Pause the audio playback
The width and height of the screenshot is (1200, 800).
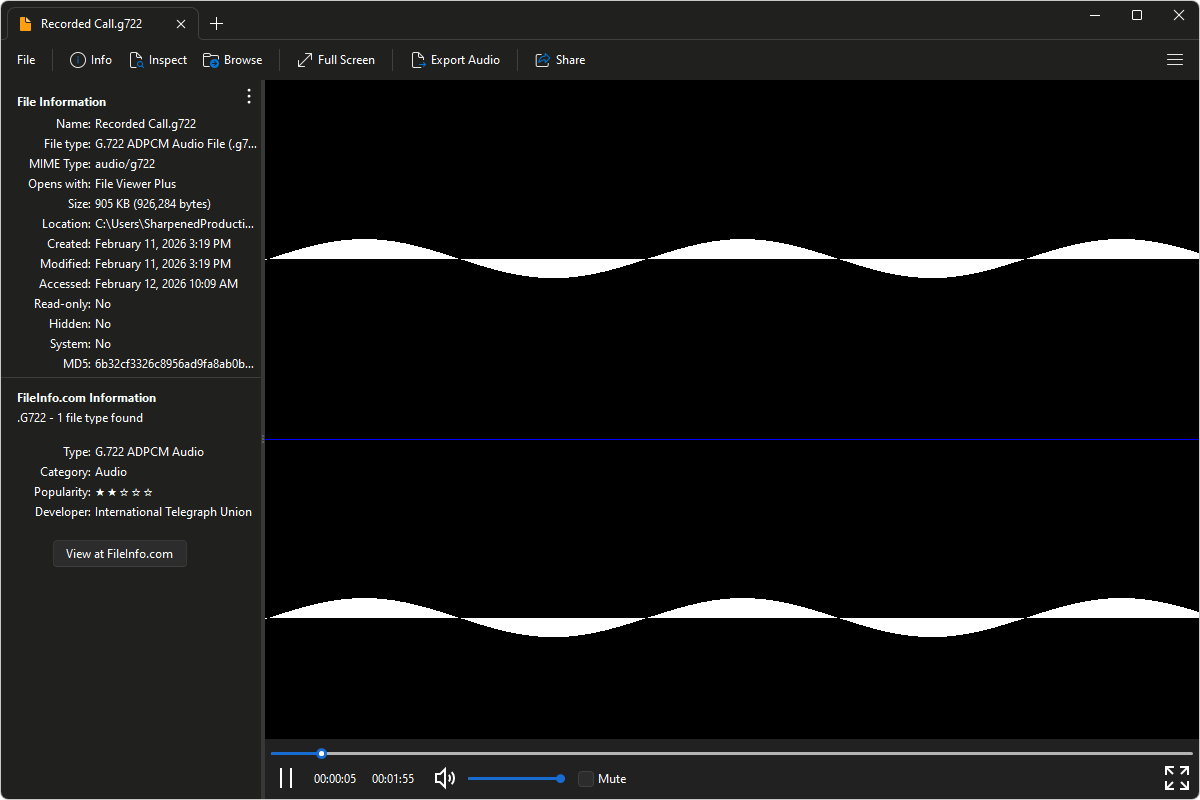(286, 778)
